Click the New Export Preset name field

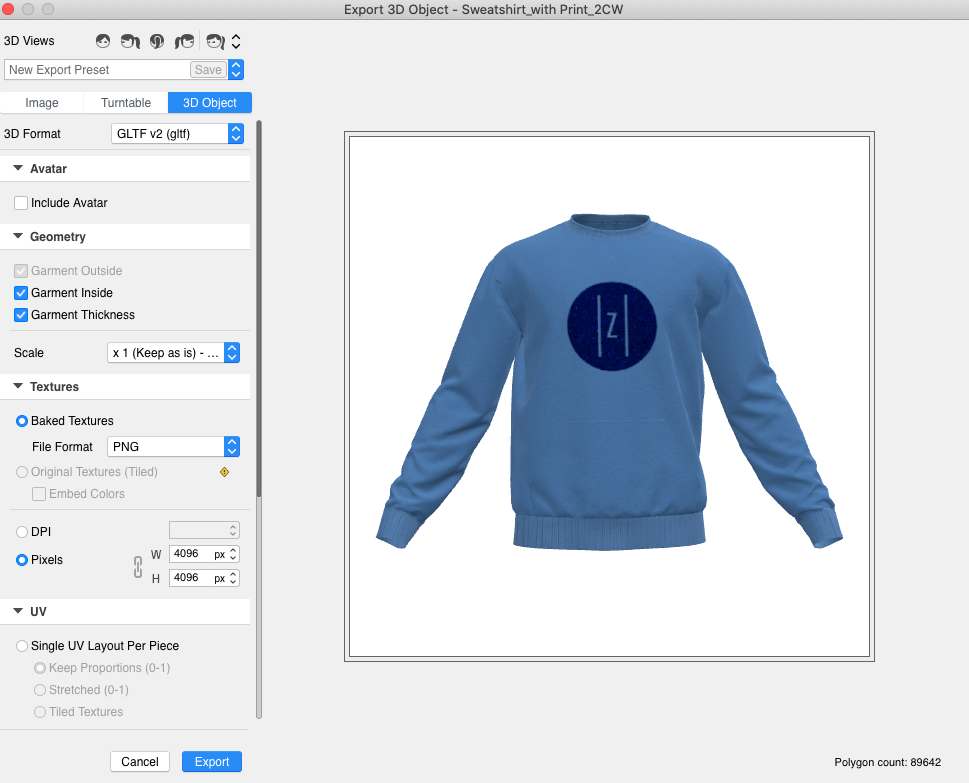(x=97, y=70)
